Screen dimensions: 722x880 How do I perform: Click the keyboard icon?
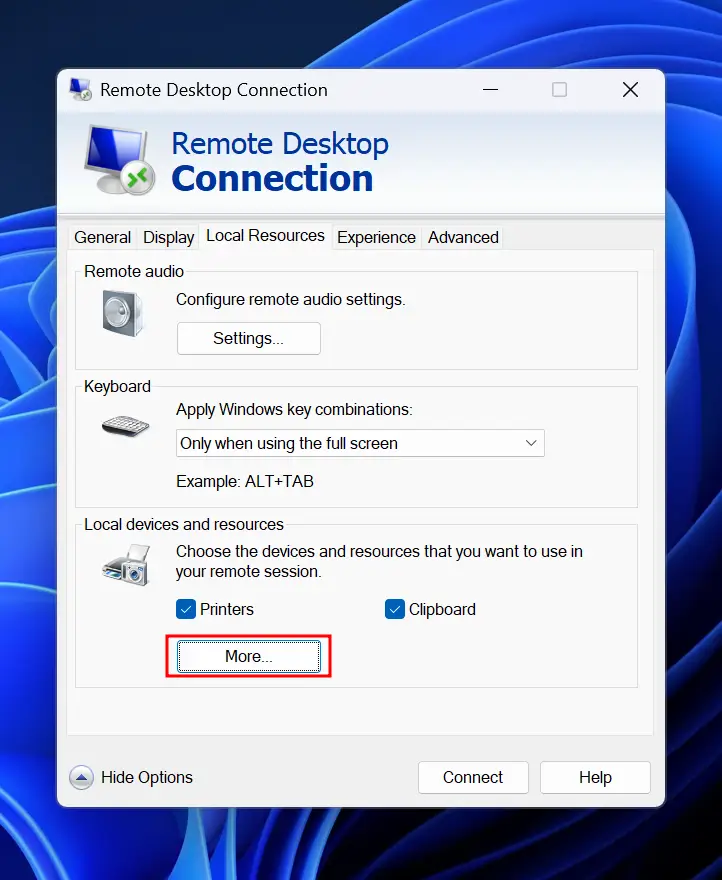(125, 426)
